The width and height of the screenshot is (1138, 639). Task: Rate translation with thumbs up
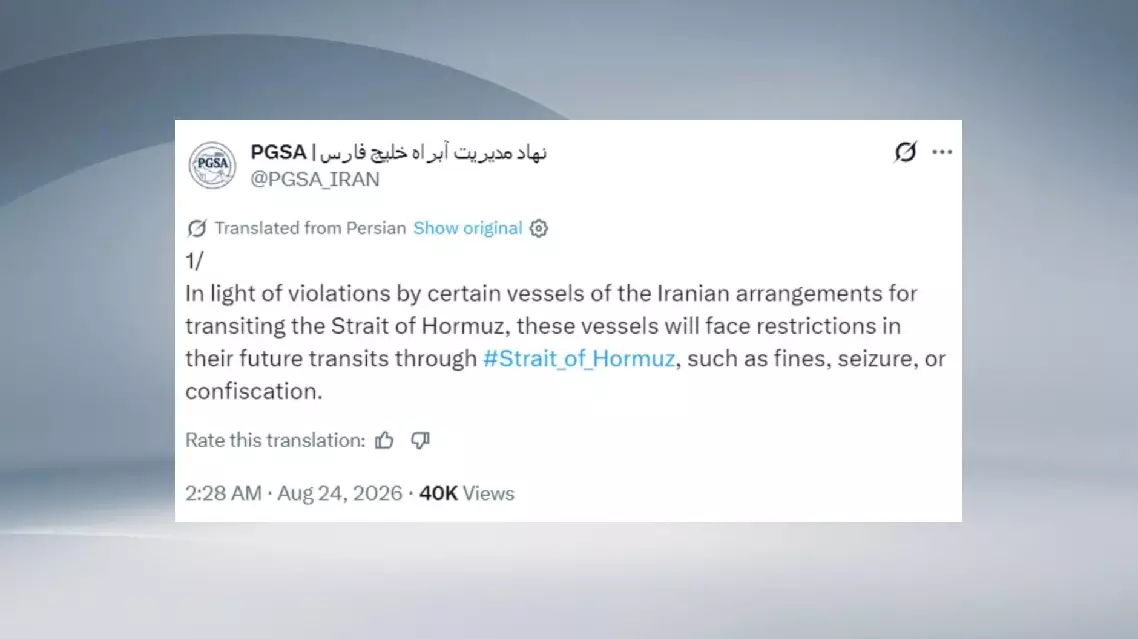point(384,440)
